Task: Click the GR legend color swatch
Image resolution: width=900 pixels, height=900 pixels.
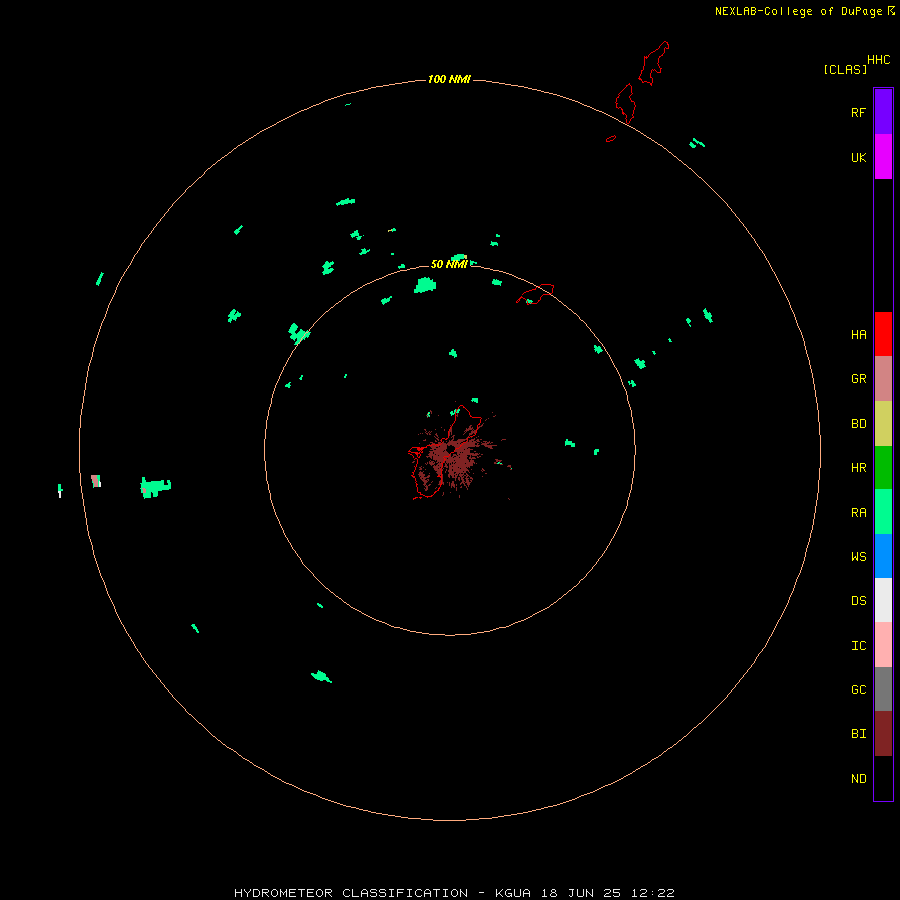Action: tap(883, 379)
